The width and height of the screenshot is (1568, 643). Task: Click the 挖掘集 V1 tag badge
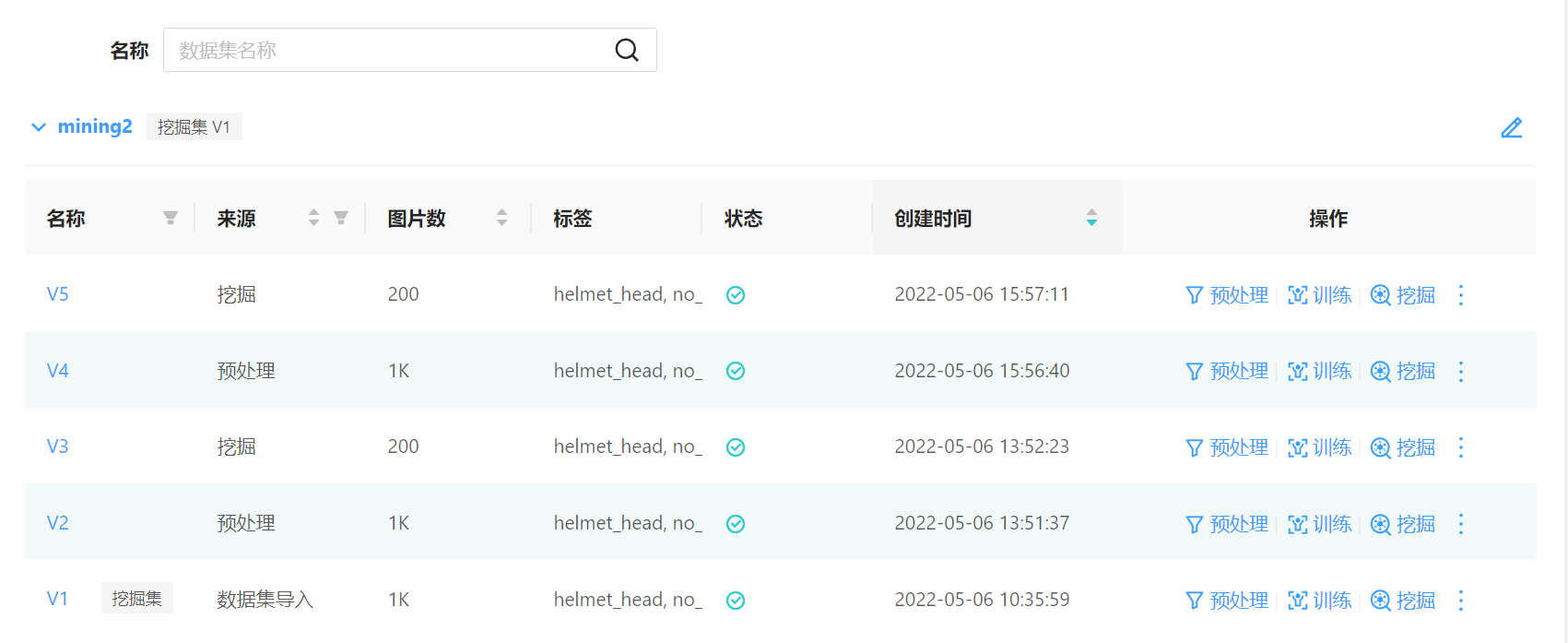[194, 126]
